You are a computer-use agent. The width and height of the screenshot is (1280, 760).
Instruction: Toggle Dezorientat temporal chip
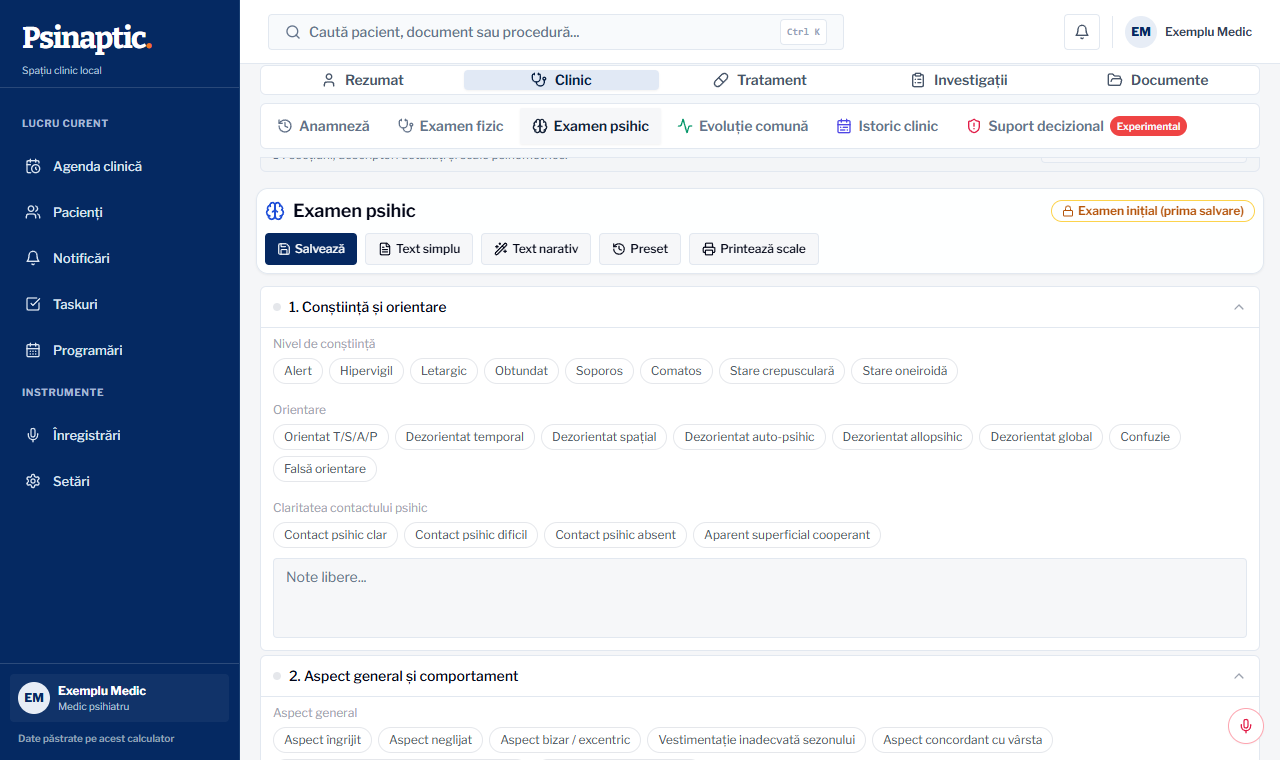[x=465, y=437]
